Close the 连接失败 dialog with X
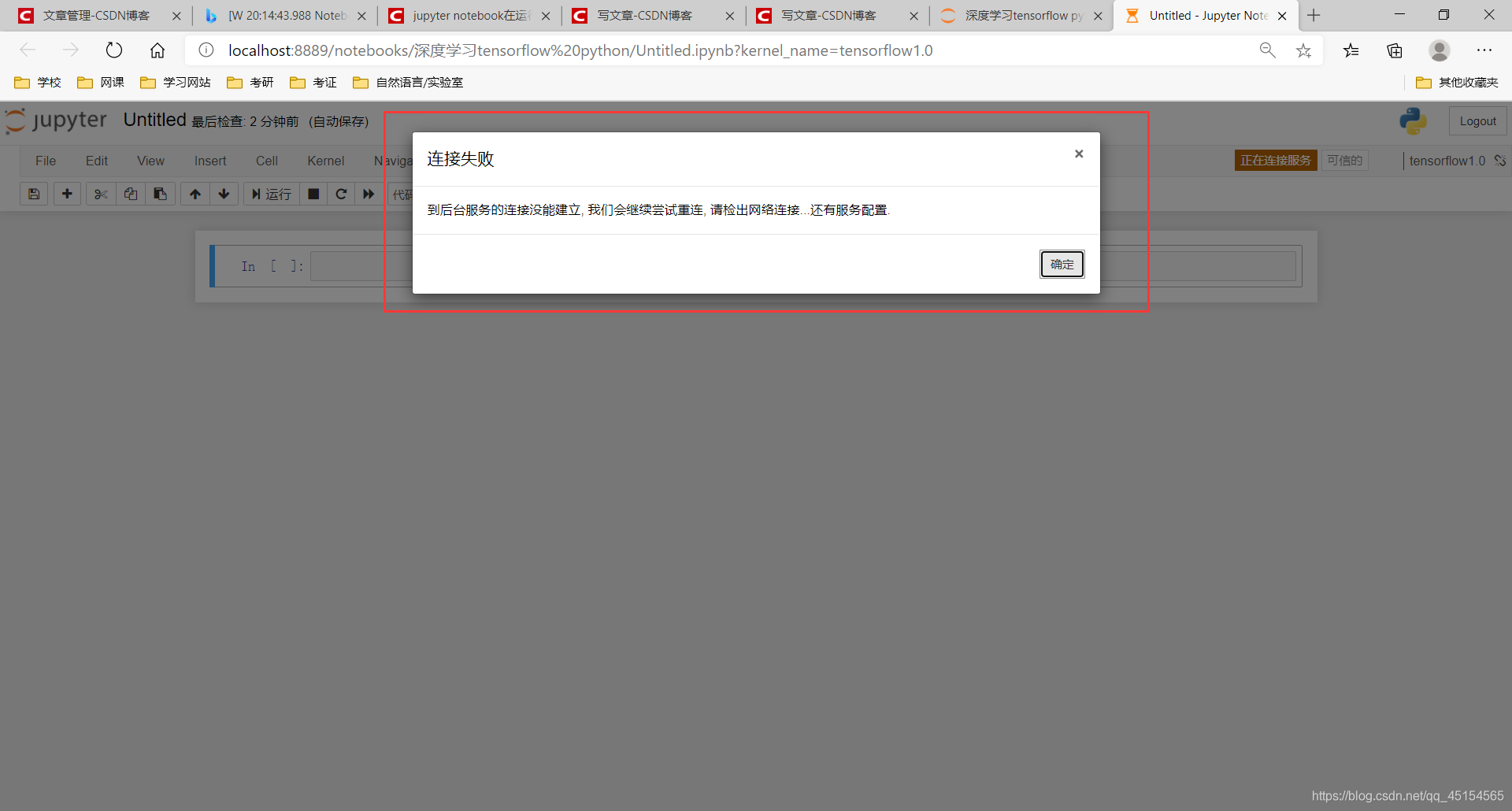1512x811 pixels. point(1079,154)
